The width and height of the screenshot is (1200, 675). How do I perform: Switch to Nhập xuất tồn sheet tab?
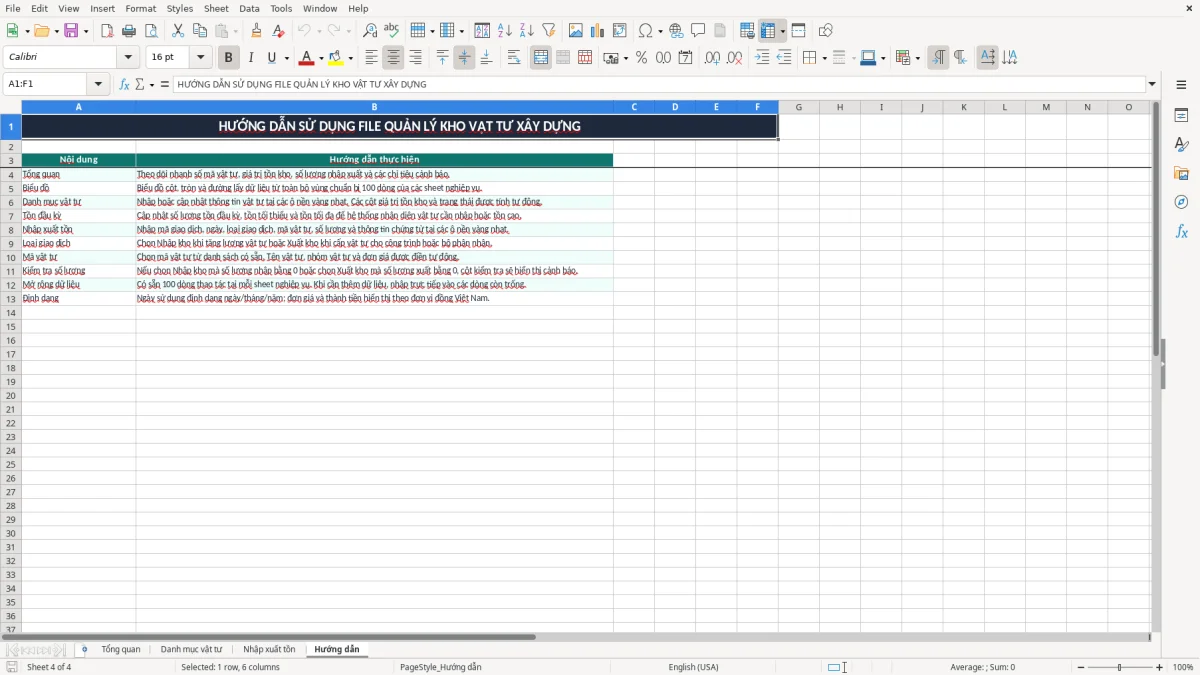(x=269, y=650)
